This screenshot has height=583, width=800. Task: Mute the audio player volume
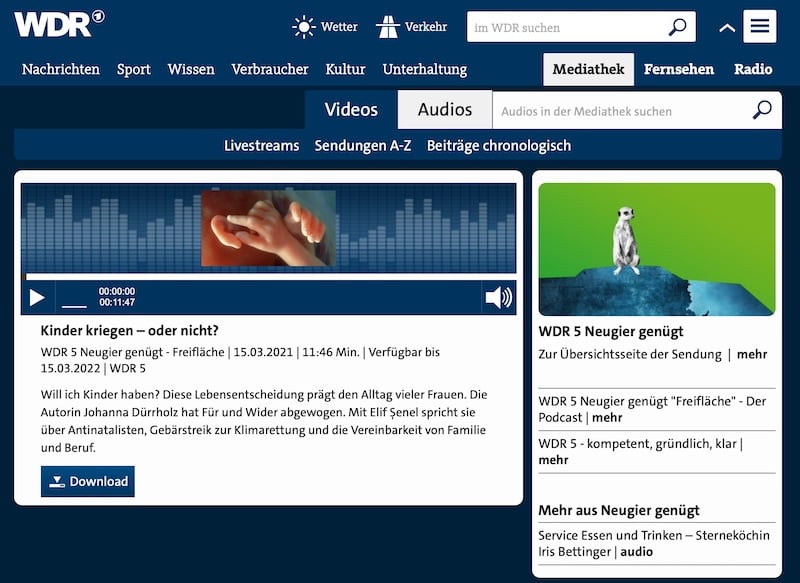coord(498,297)
